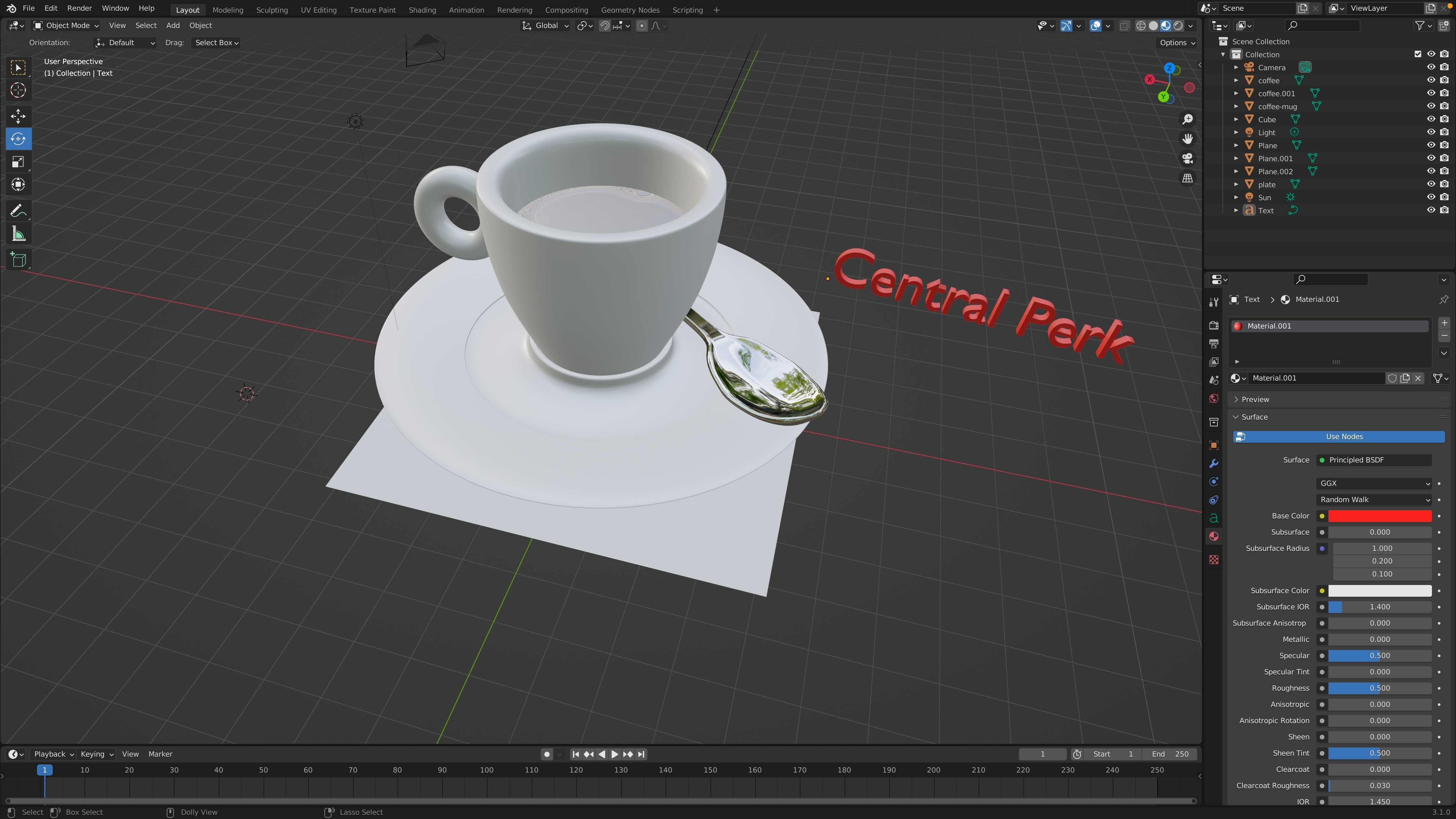Choose the Add Cube tool
The width and height of the screenshot is (1456, 819).
[x=18, y=260]
